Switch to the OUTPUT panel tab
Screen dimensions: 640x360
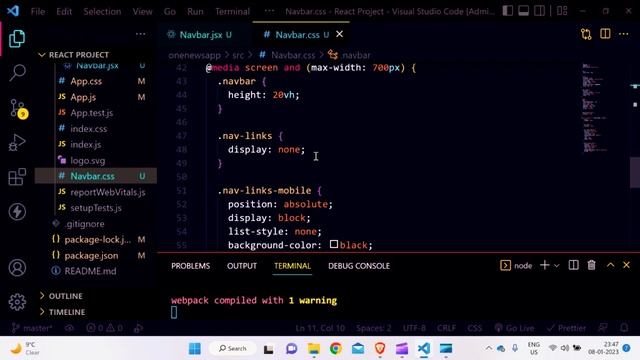tap(242, 266)
